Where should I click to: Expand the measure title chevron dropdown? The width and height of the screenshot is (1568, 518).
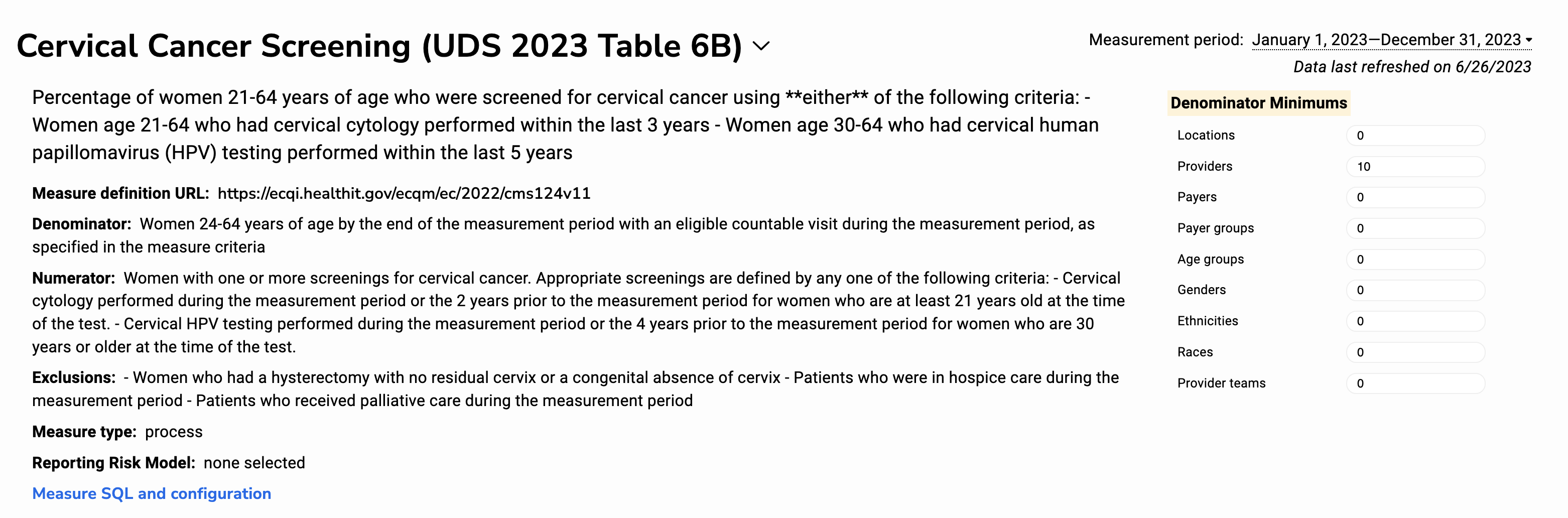(761, 46)
